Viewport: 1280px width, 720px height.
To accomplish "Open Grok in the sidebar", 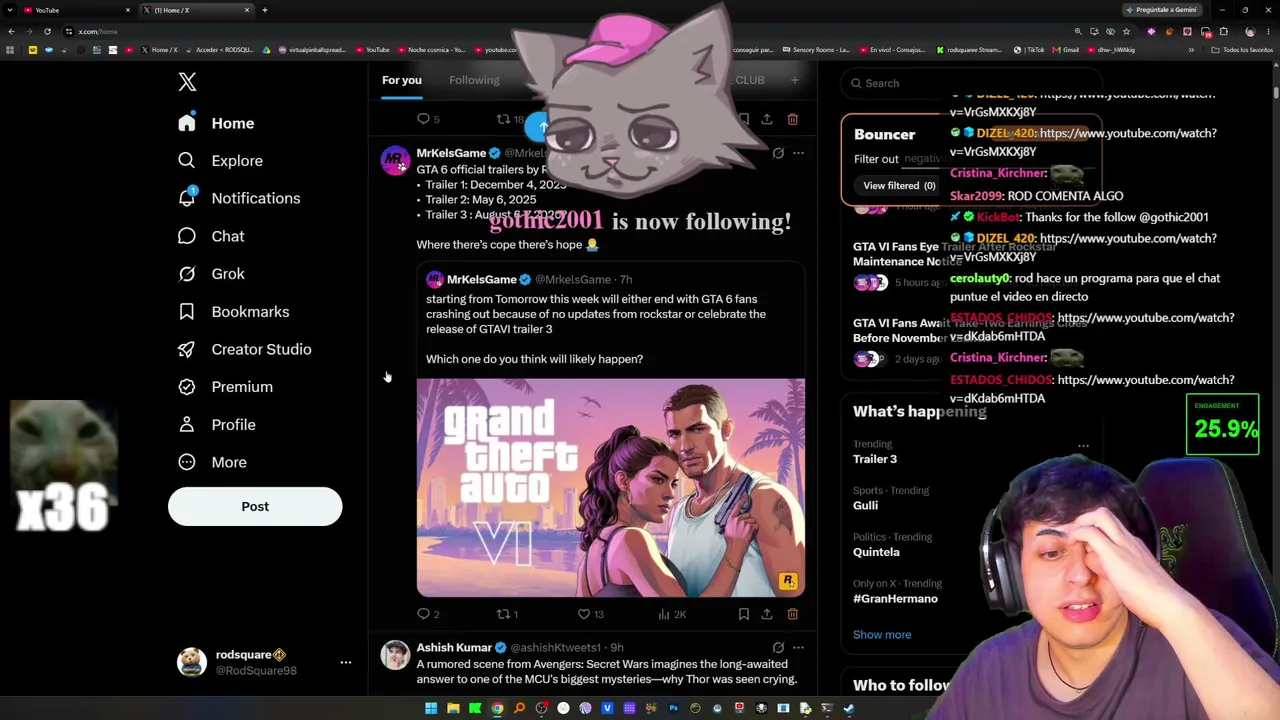I will pos(210,274).
